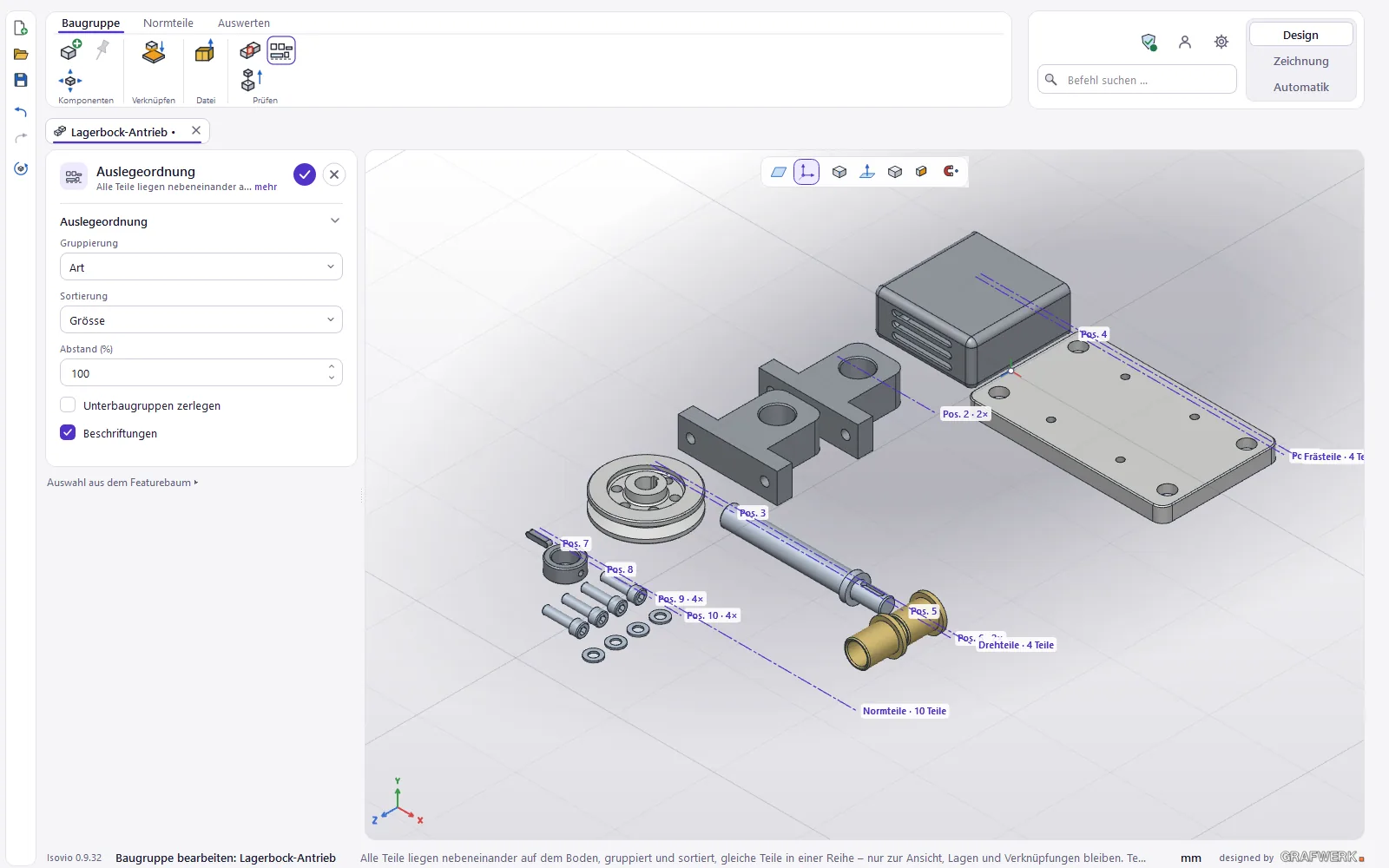Click the Datei export box icon
The image size is (1389, 868).
[x=205, y=51]
